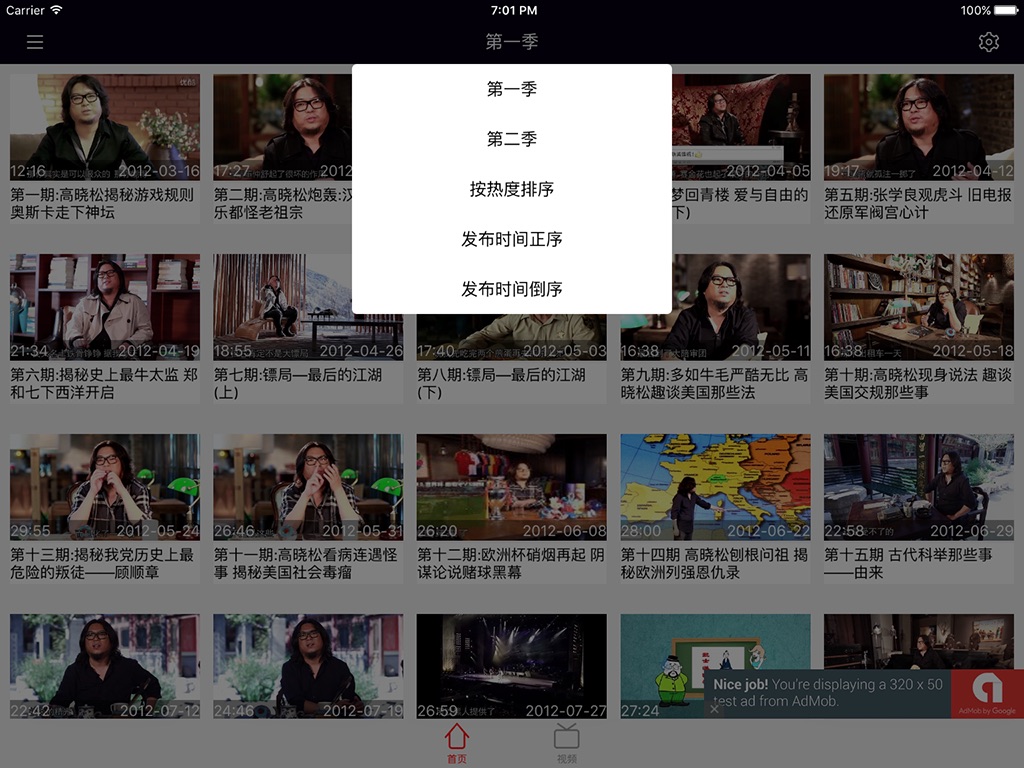Select 第二季 in the popup menu
Viewport: 1024px width, 768px height.
[511, 138]
